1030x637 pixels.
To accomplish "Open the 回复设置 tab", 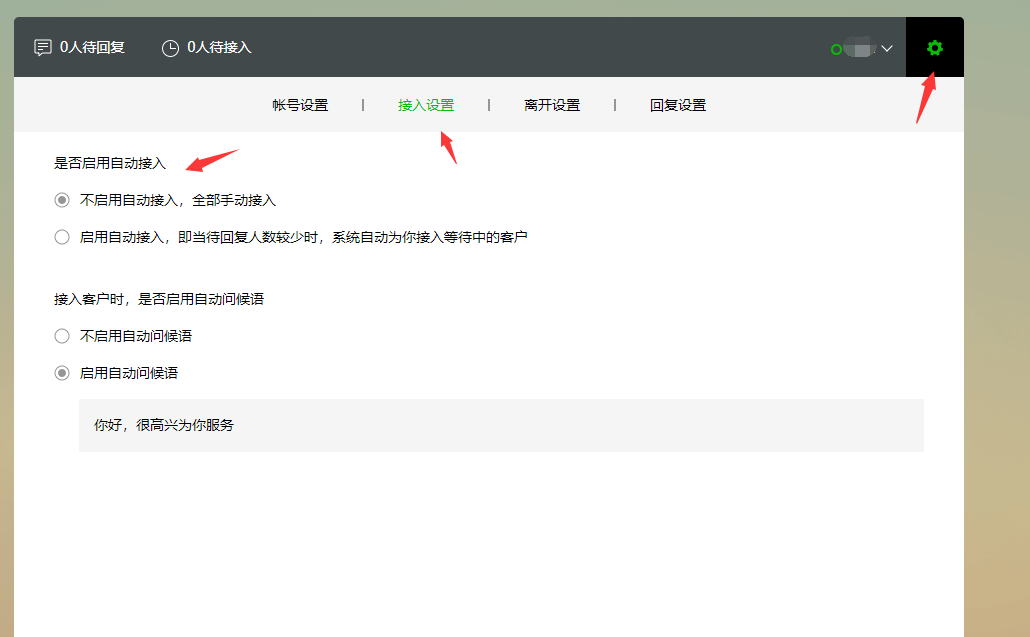I will click(678, 105).
